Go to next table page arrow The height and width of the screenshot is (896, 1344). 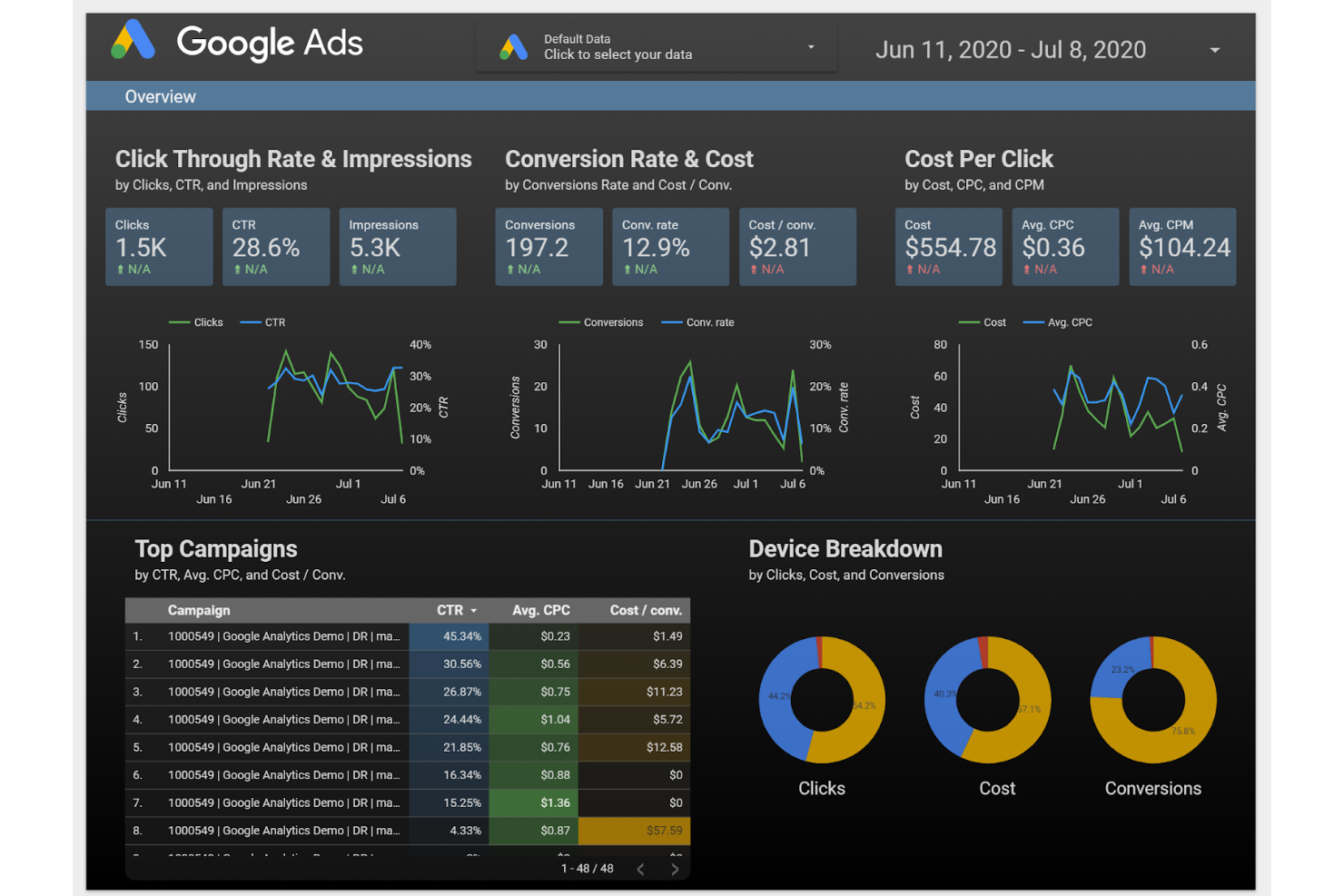coord(675,869)
